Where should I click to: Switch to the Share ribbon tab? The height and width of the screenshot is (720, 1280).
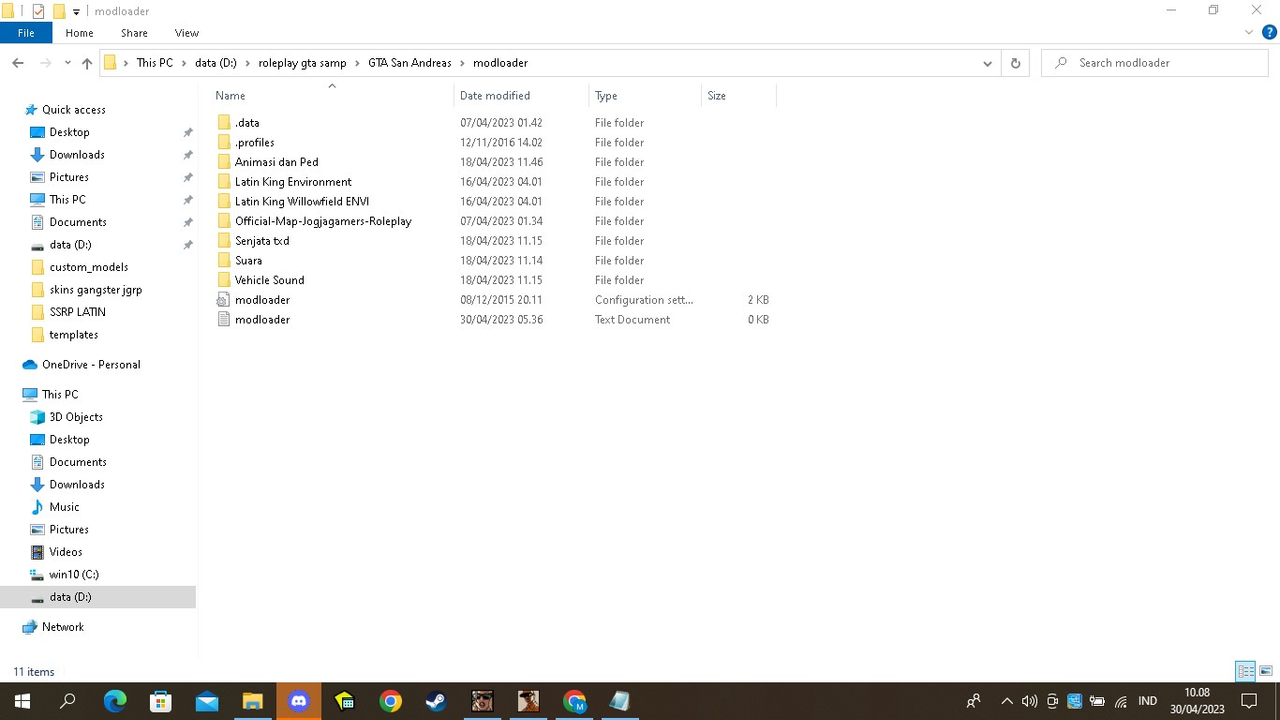[x=134, y=33]
